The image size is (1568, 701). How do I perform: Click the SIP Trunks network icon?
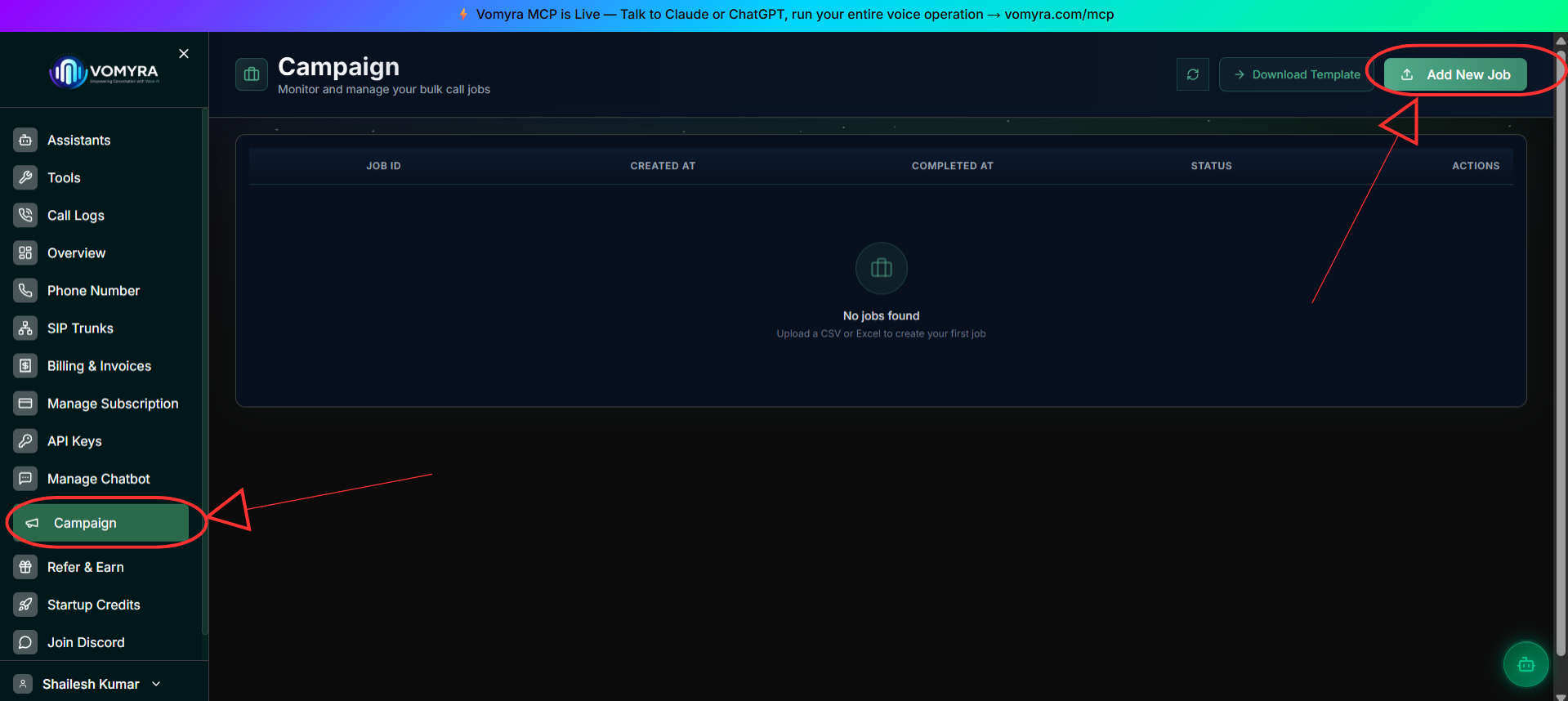25,328
